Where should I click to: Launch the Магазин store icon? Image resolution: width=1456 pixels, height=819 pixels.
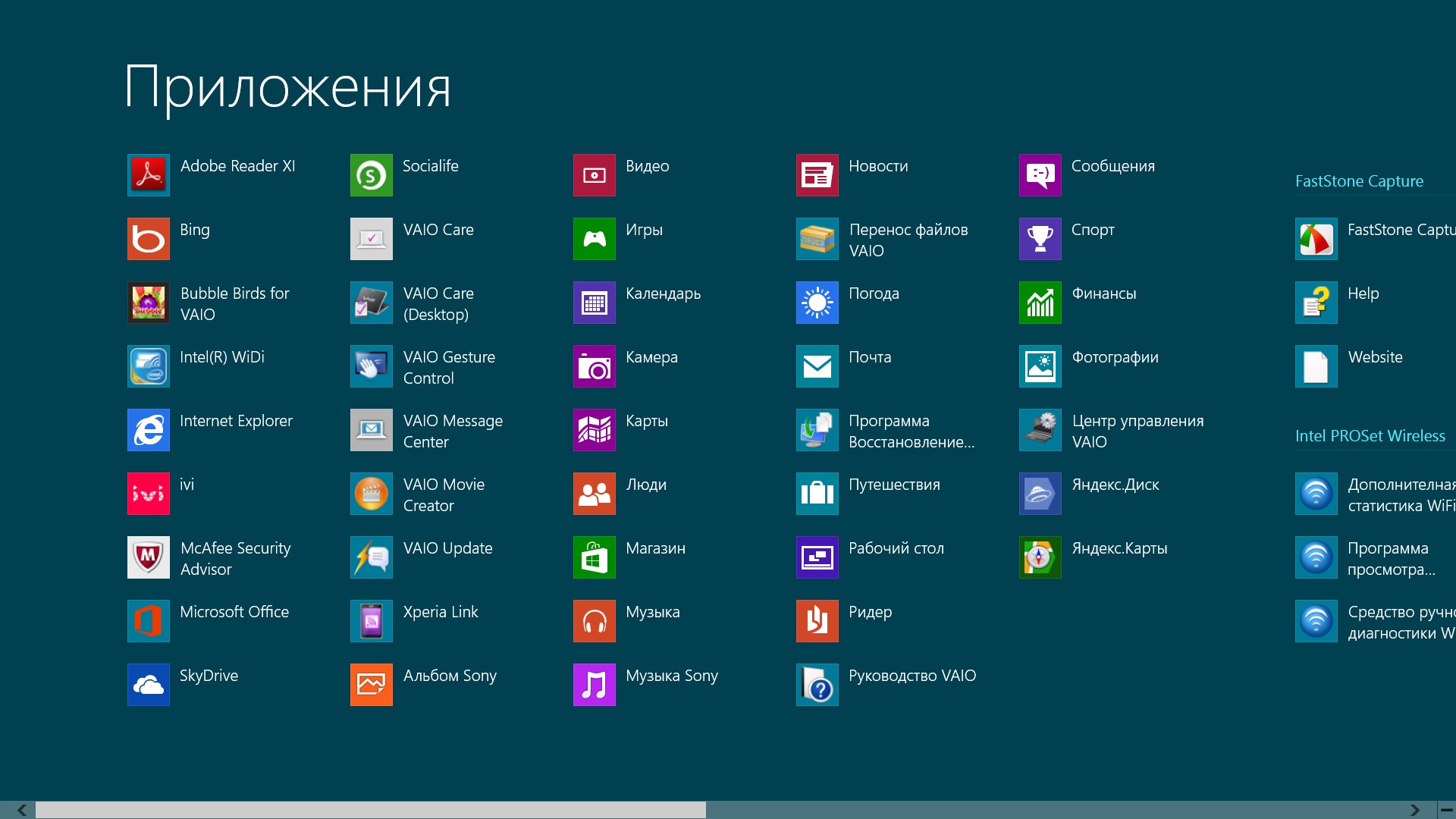(594, 557)
